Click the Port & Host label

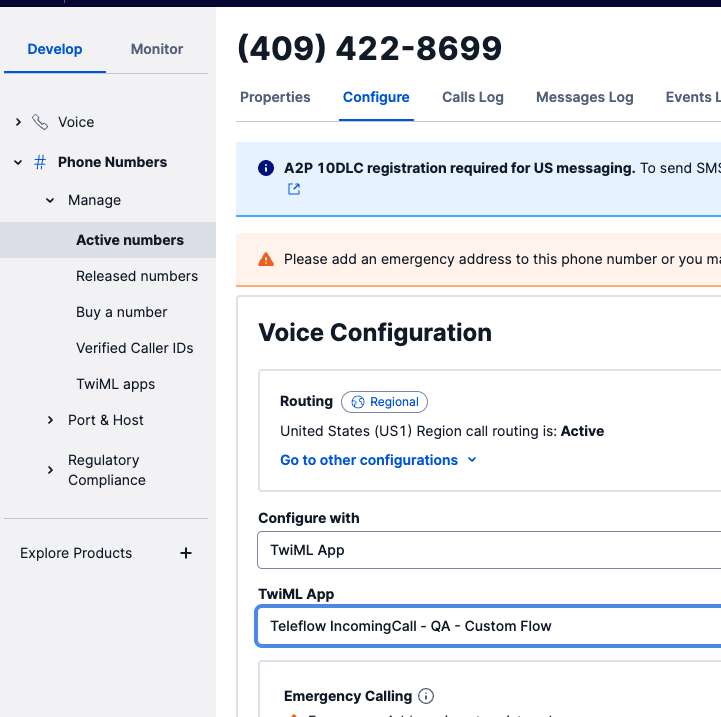coord(106,420)
